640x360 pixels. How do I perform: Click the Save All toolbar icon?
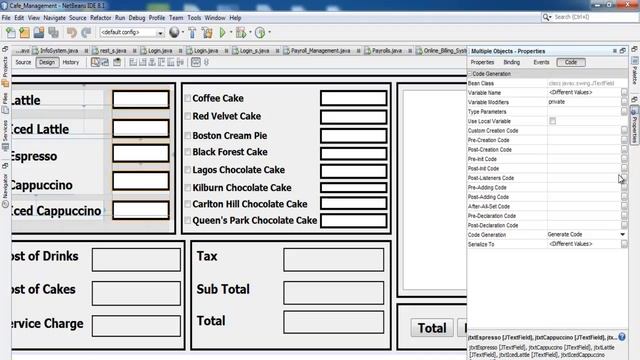pos(53,33)
